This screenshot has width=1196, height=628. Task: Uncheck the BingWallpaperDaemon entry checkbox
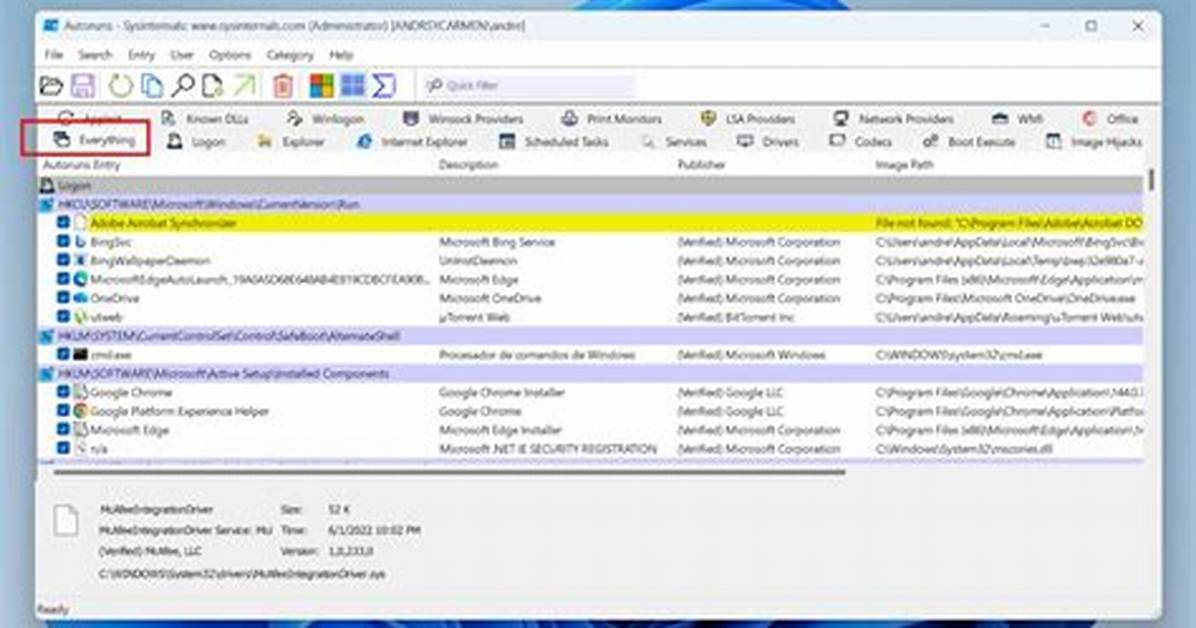pyautogui.click(x=63, y=260)
